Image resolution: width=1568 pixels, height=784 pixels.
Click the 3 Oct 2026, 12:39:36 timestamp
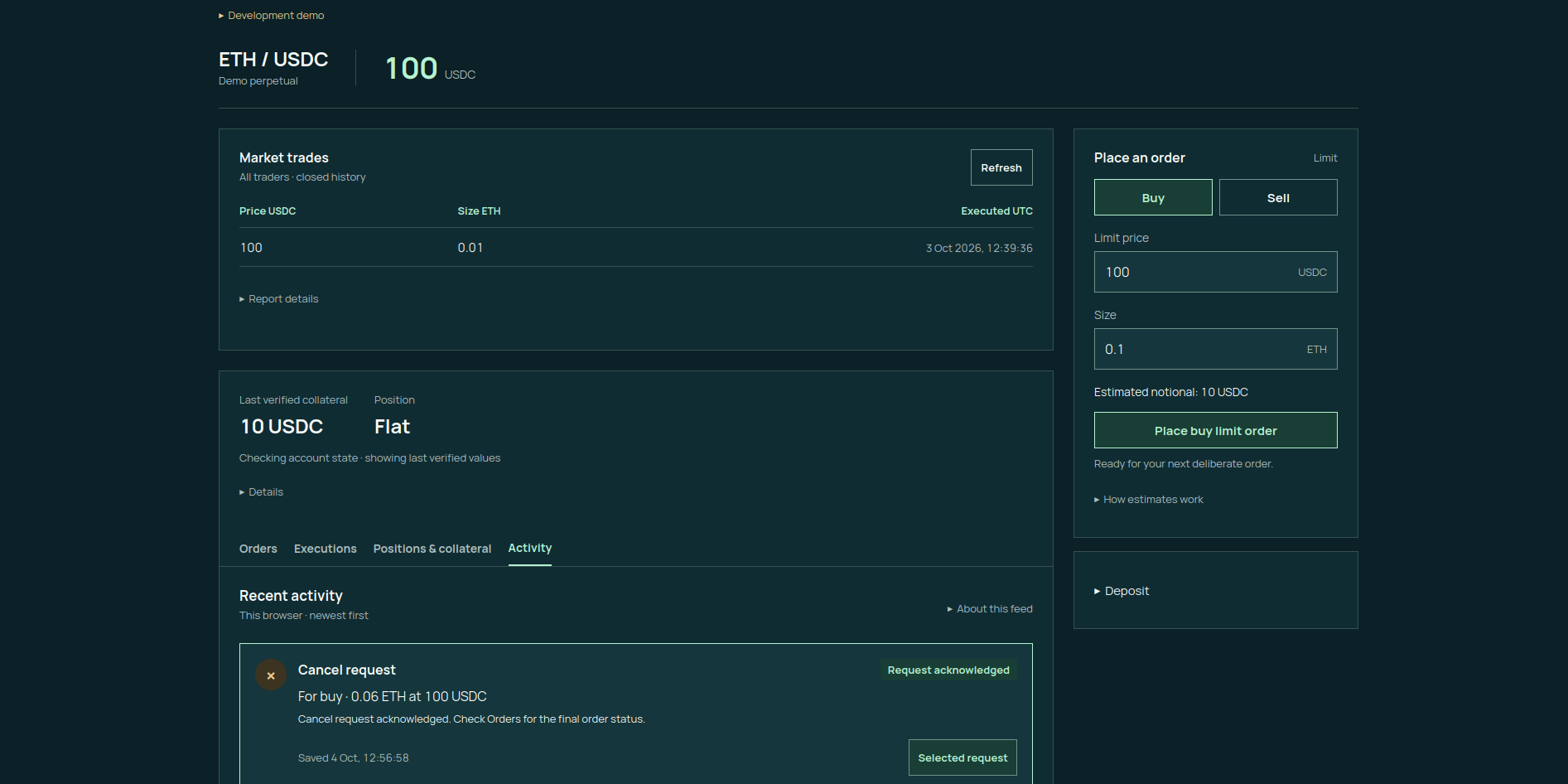pos(979,248)
